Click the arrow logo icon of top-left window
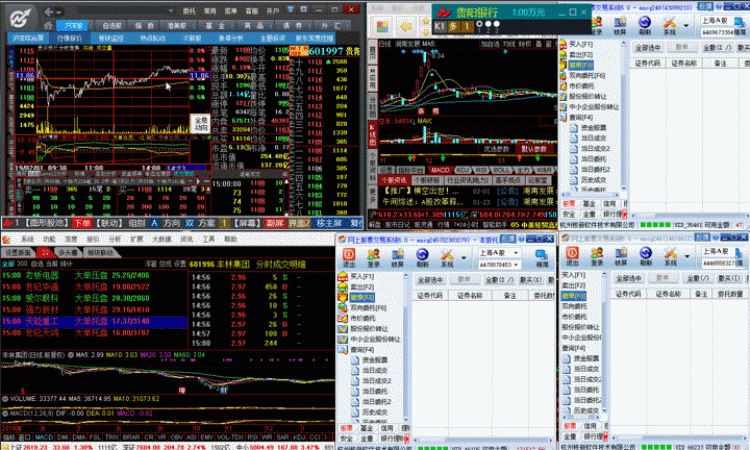 [x=20, y=18]
